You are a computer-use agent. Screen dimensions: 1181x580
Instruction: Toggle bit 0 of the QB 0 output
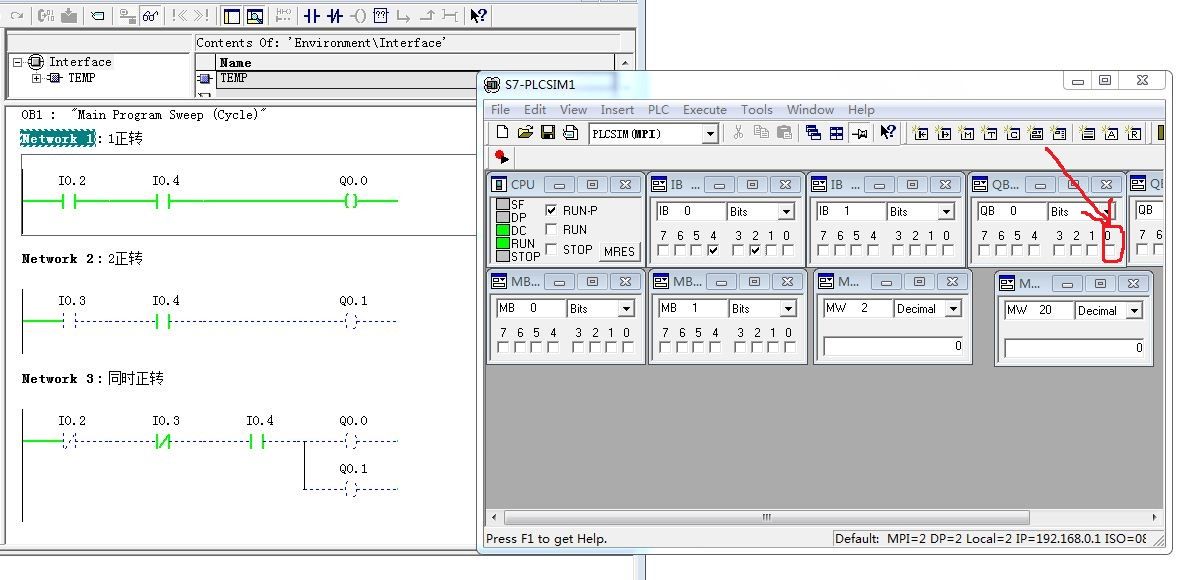coord(1108,250)
